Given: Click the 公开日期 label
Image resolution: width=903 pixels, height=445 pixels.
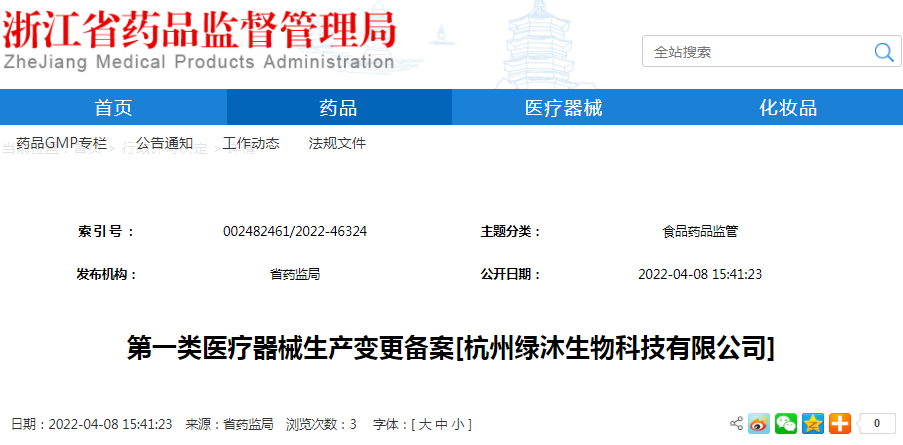Looking at the screenshot, I should 511,274.
